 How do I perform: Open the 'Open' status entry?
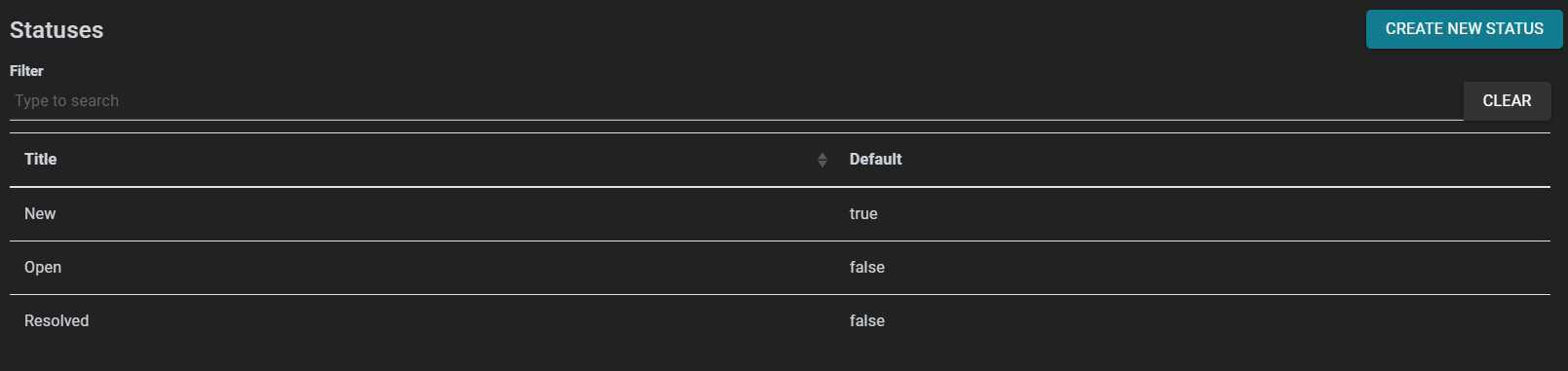click(43, 268)
